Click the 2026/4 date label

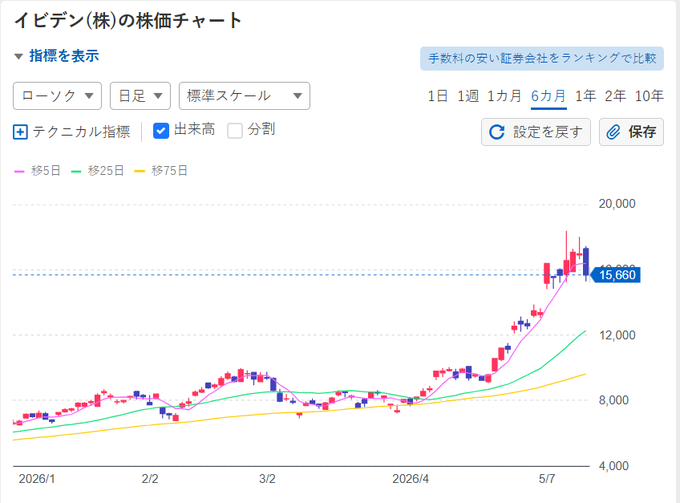click(x=411, y=479)
